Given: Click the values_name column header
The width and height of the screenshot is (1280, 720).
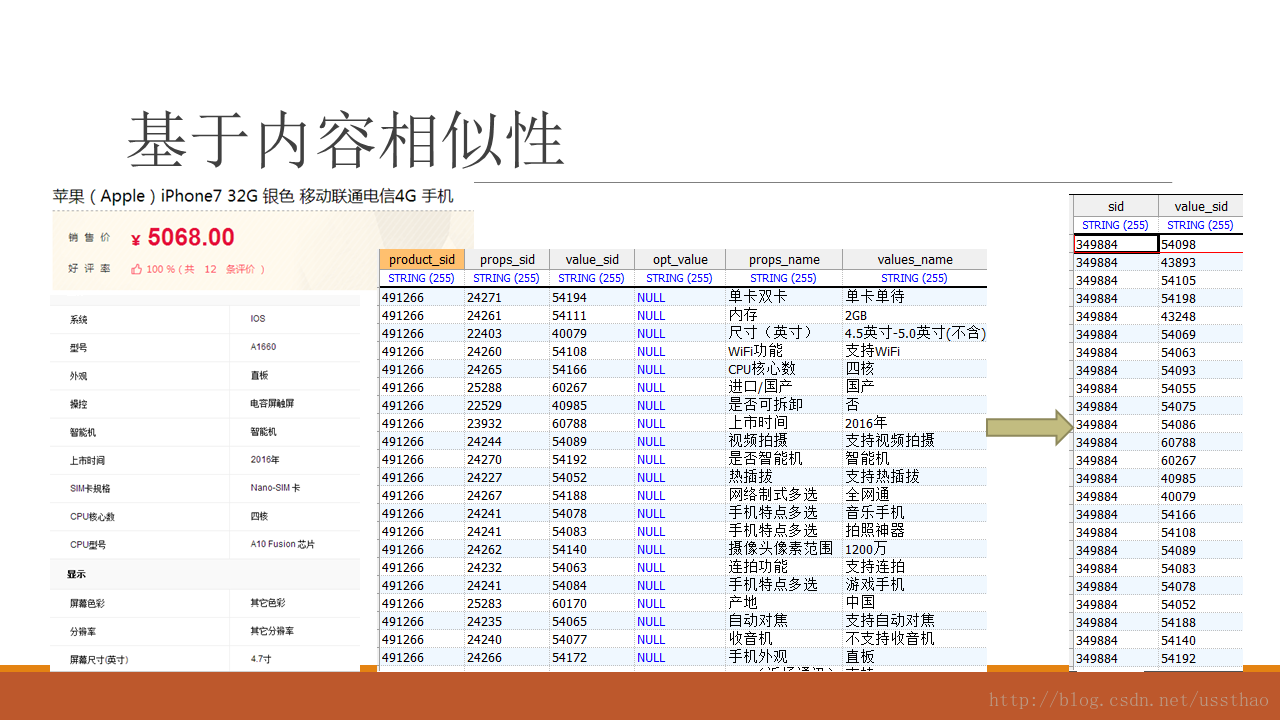Looking at the screenshot, I should [915, 260].
